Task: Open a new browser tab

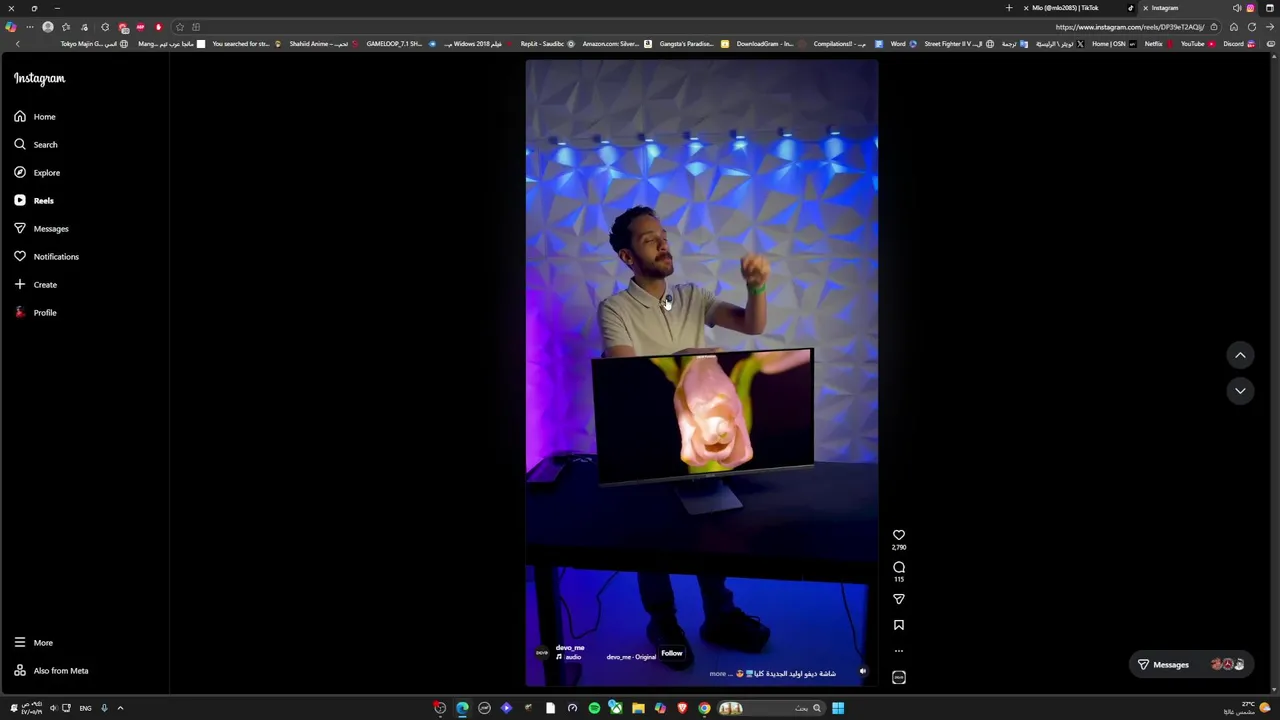Action: click(x=1009, y=8)
